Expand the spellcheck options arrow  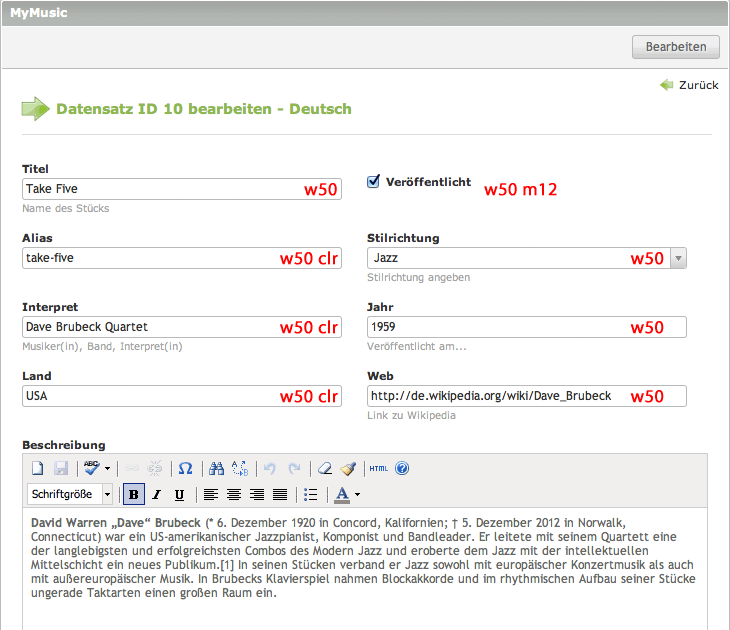tap(107, 468)
